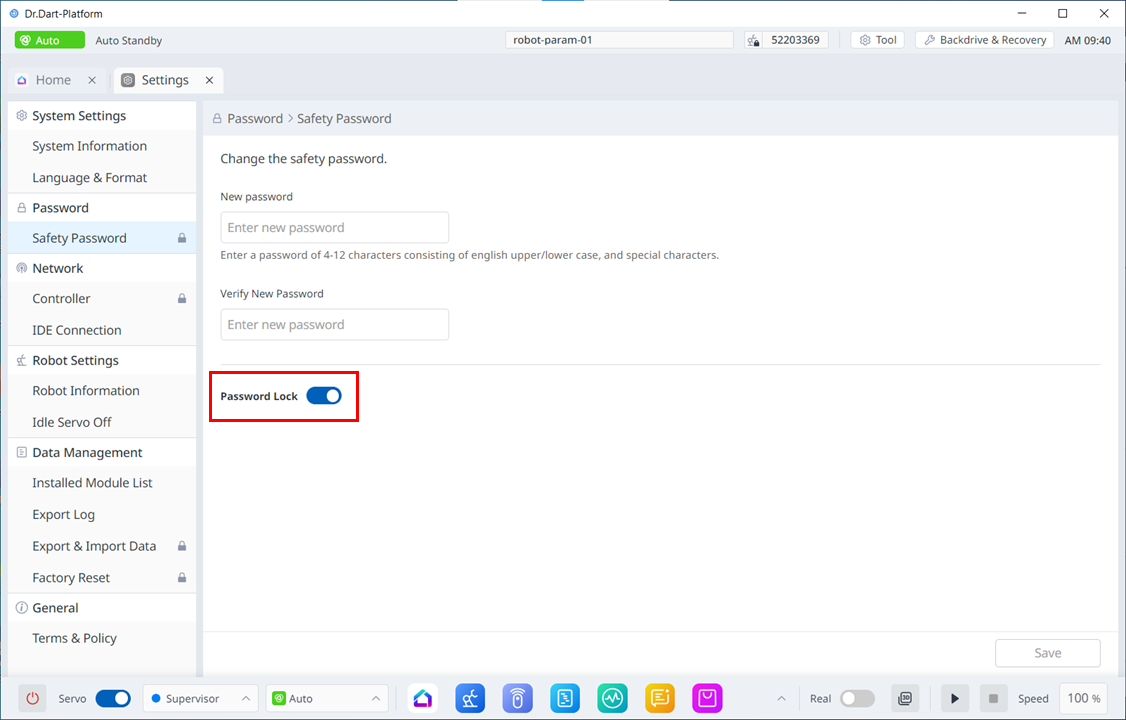The width and height of the screenshot is (1126, 720).
Task: Switch to the Home tab
Action: pyautogui.click(x=54, y=80)
